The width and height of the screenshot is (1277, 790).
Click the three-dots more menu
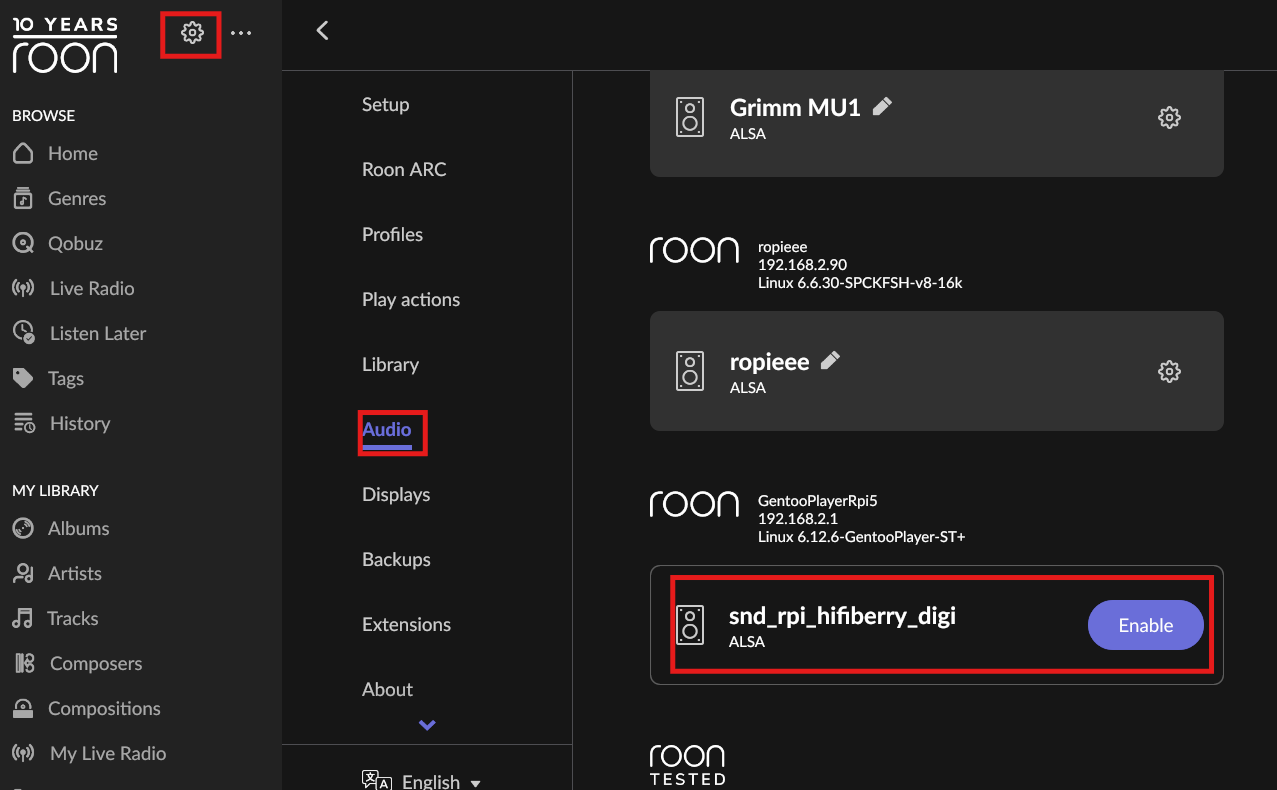[x=241, y=33]
